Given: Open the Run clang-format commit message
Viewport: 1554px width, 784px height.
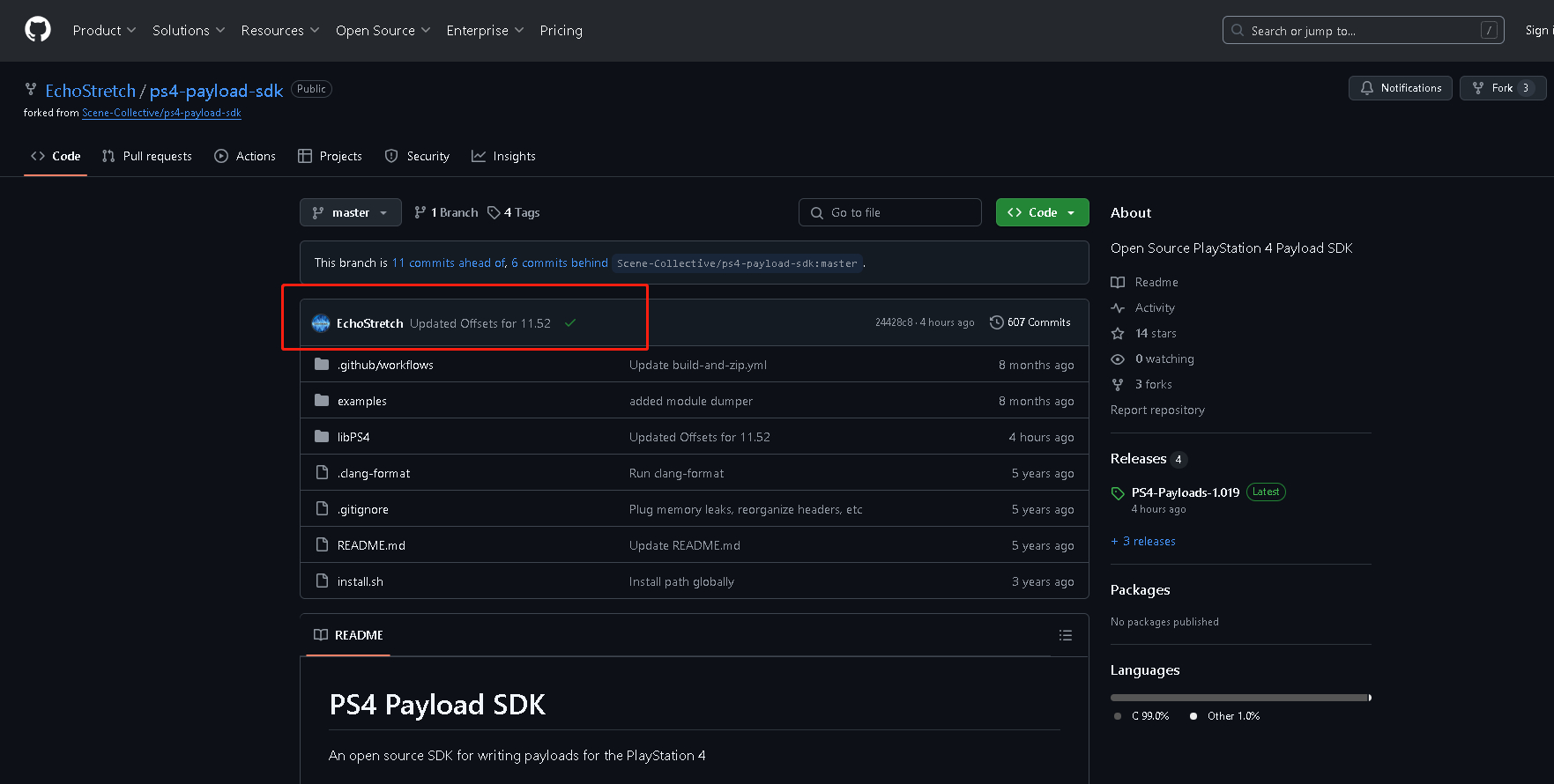Looking at the screenshot, I should [676, 473].
